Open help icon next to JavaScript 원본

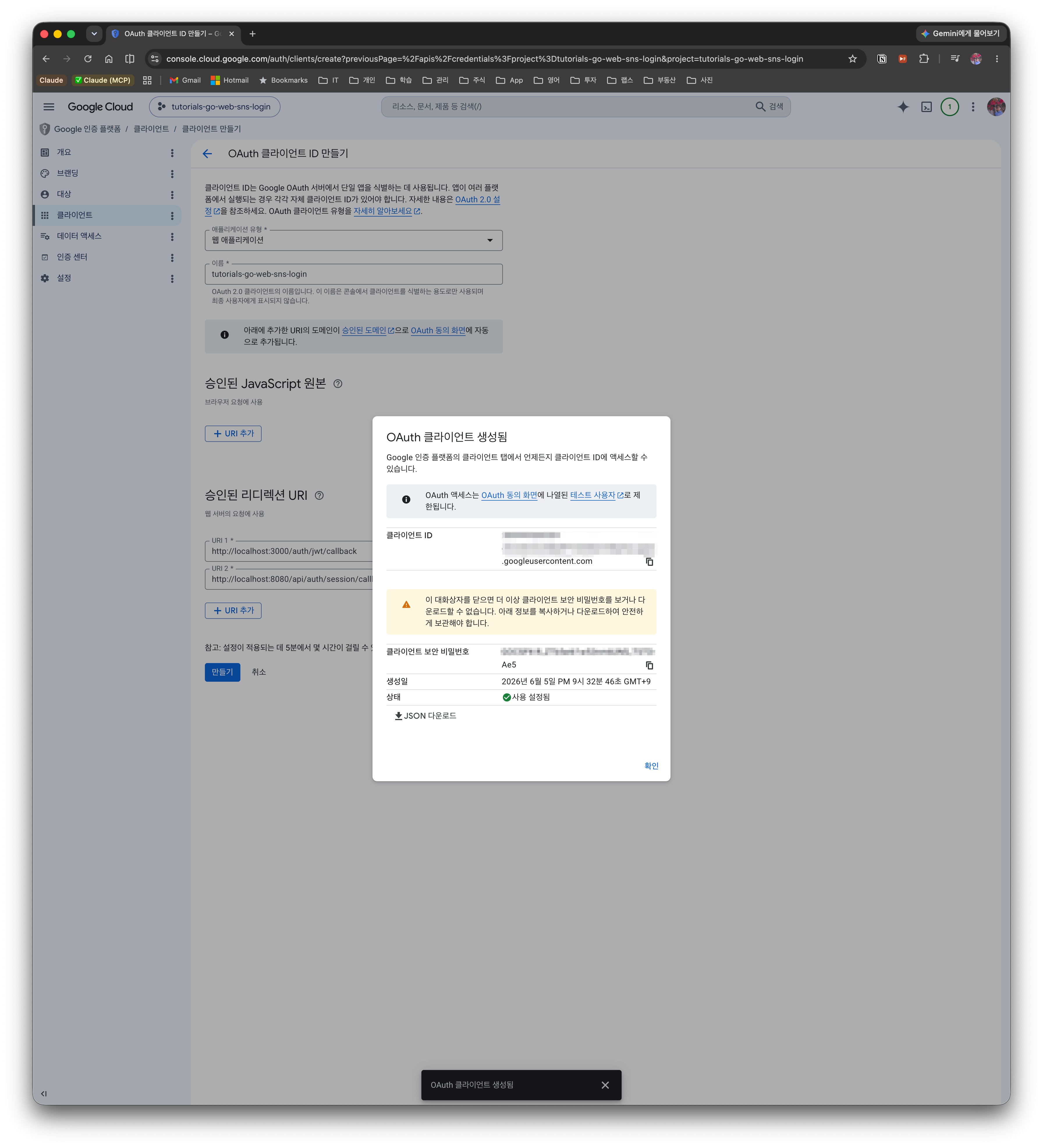[x=338, y=385]
